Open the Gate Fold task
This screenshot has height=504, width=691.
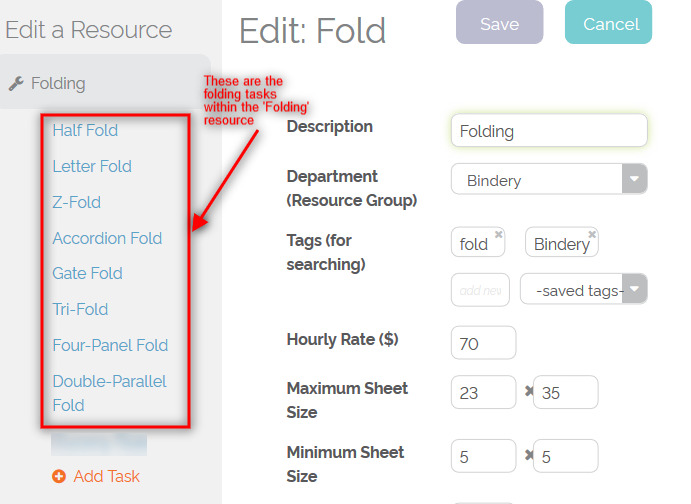pos(87,273)
